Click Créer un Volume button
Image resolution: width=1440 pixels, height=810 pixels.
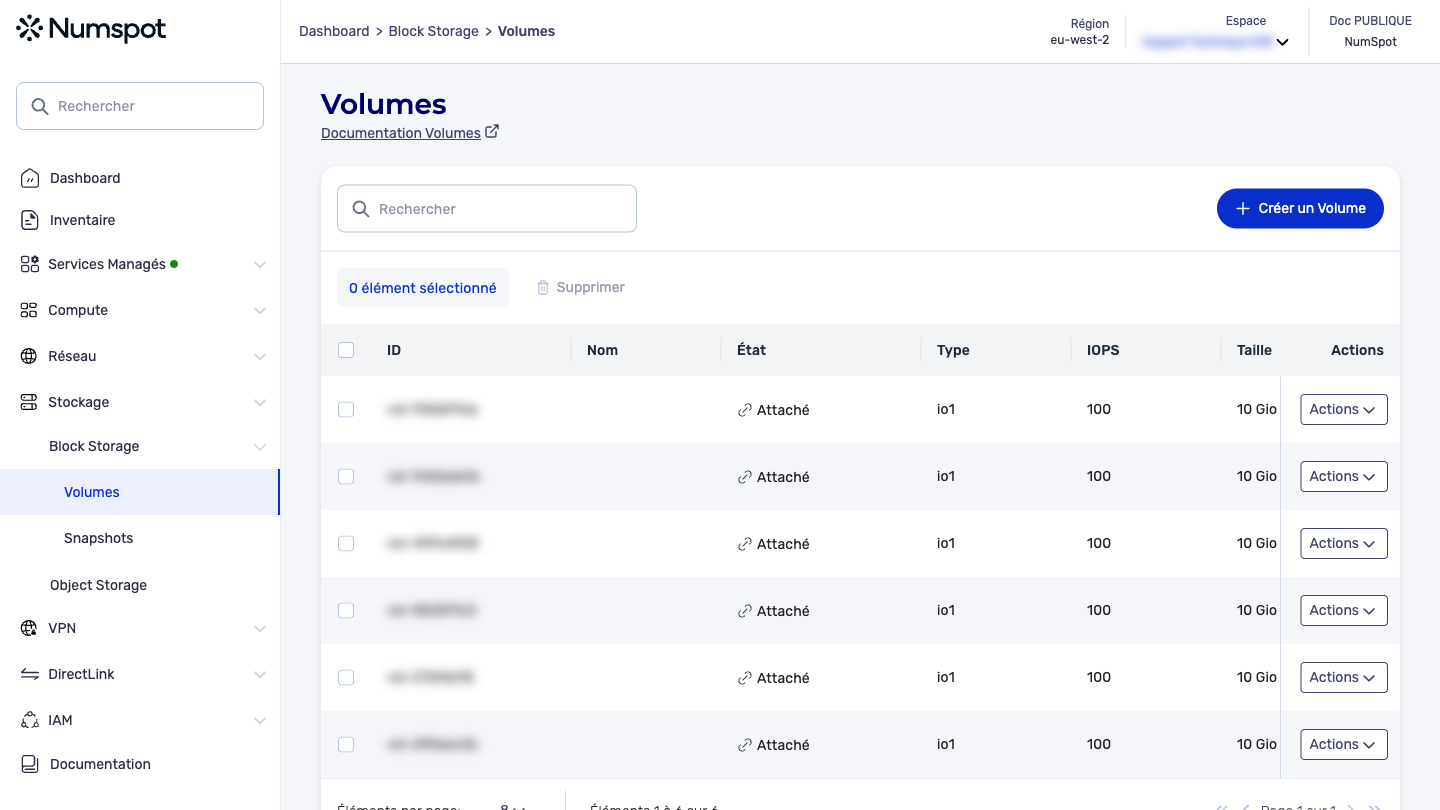click(1300, 208)
